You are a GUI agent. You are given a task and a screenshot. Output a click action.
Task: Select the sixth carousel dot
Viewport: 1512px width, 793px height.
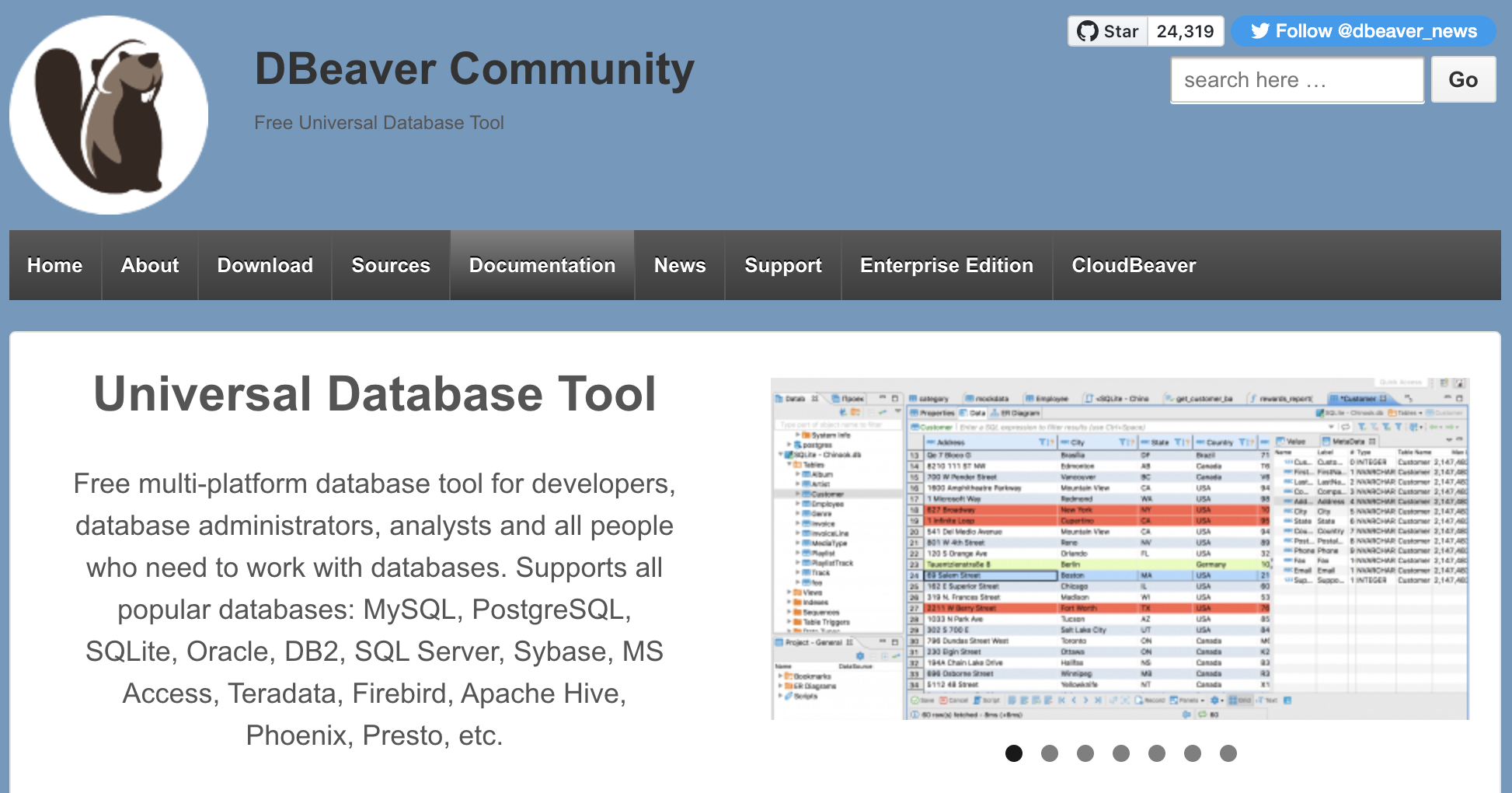tap(1193, 753)
